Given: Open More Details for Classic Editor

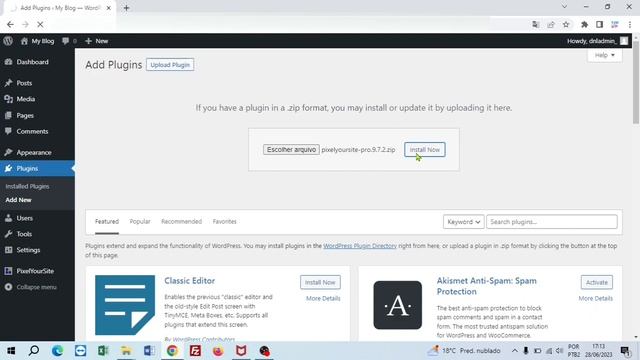Looking at the screenshot, I should point(323,298).
